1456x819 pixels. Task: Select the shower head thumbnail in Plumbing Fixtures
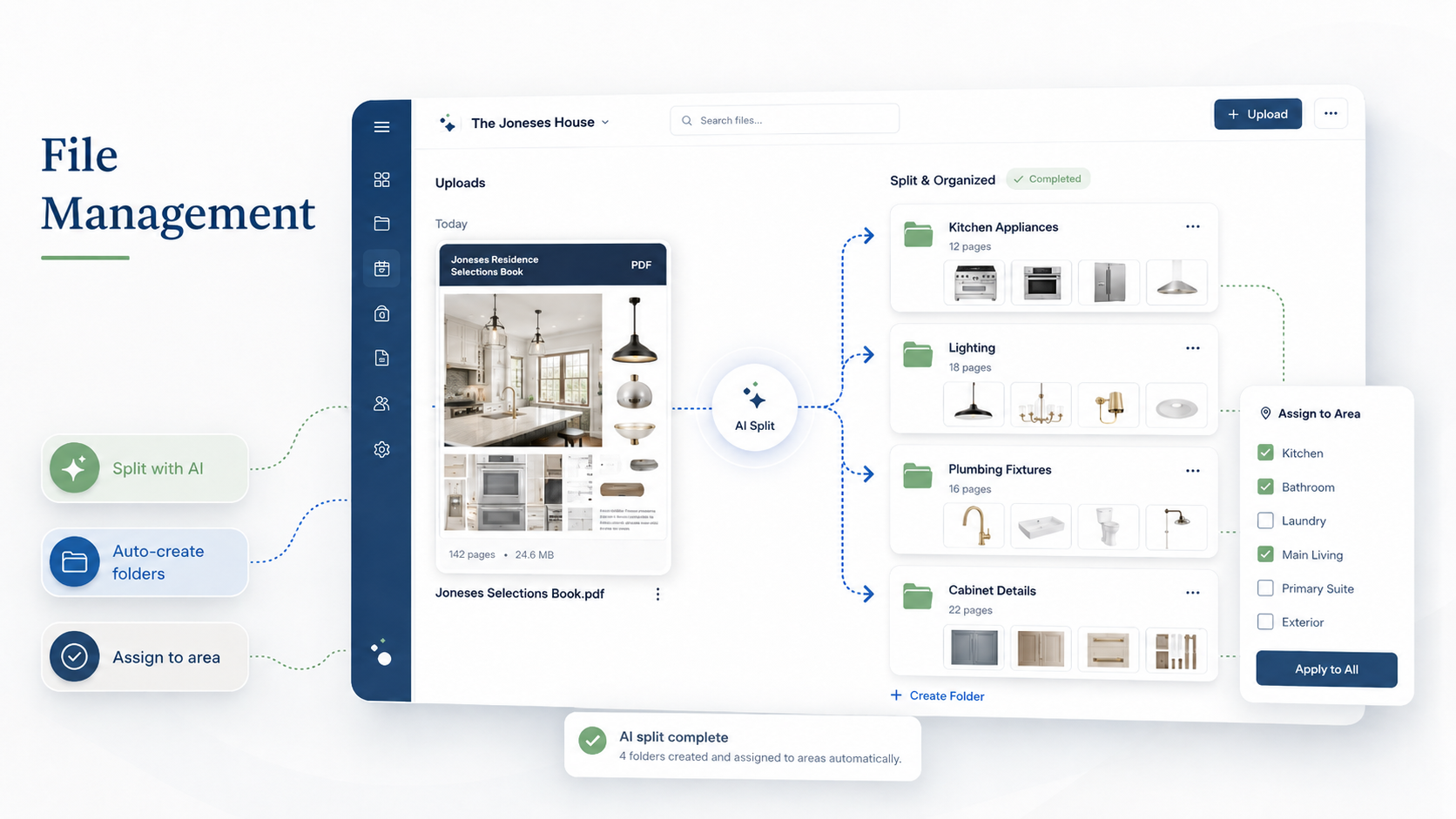[1176, 527]
